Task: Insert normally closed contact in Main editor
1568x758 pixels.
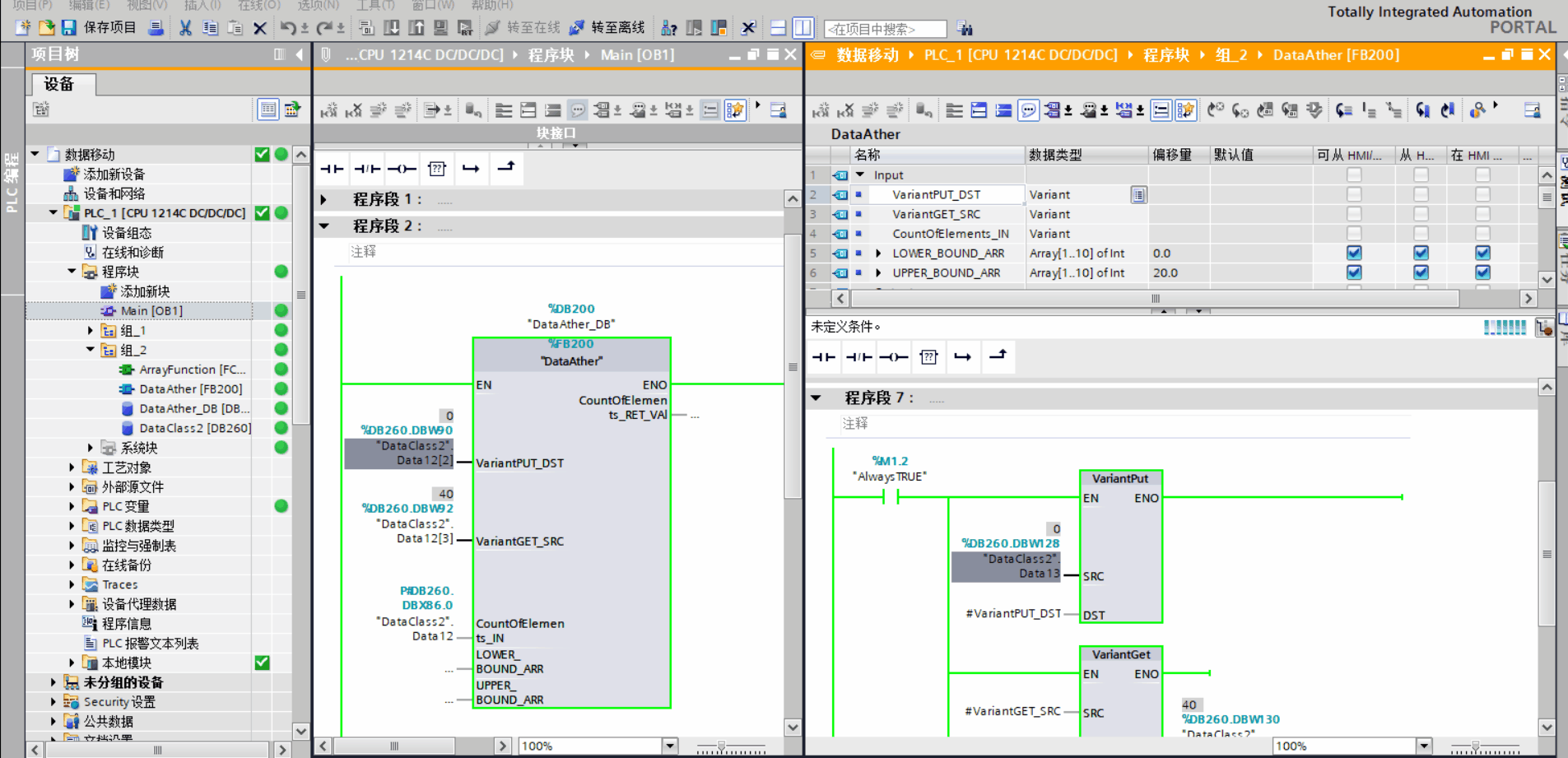Action: 367,169
